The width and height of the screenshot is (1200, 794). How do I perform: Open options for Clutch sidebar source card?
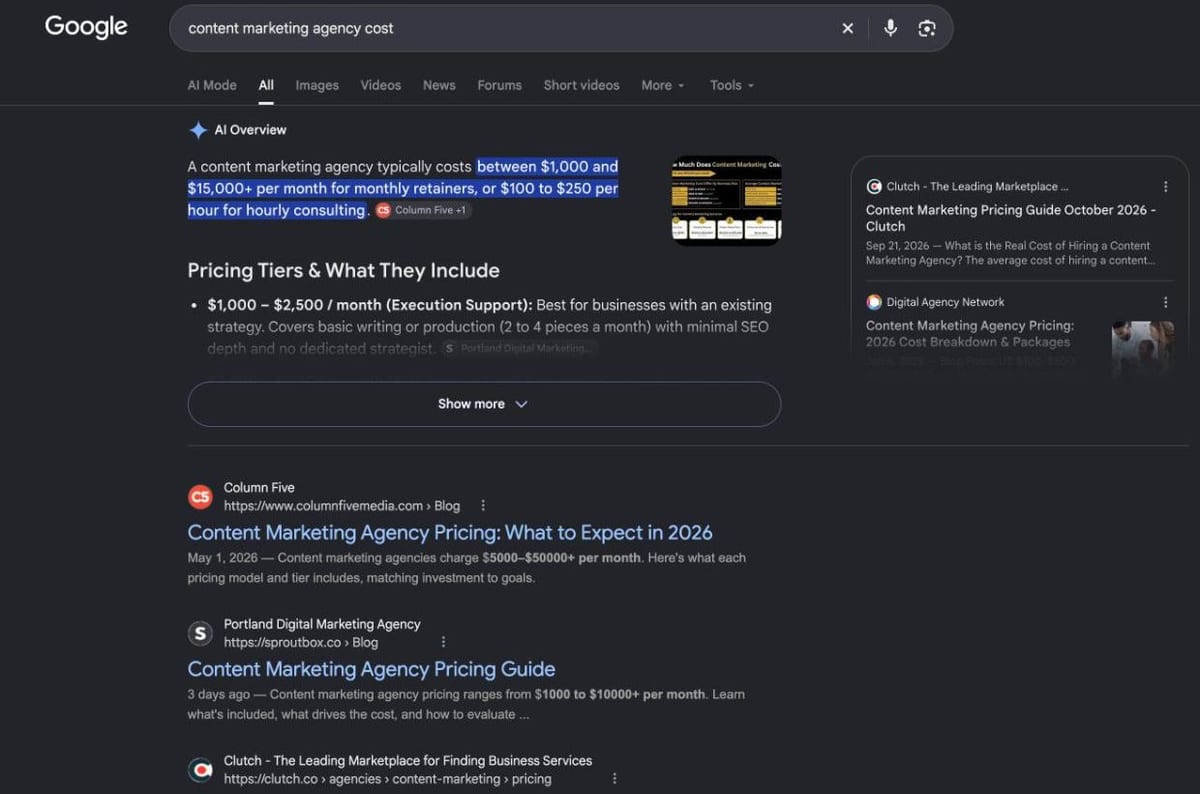1165,186
